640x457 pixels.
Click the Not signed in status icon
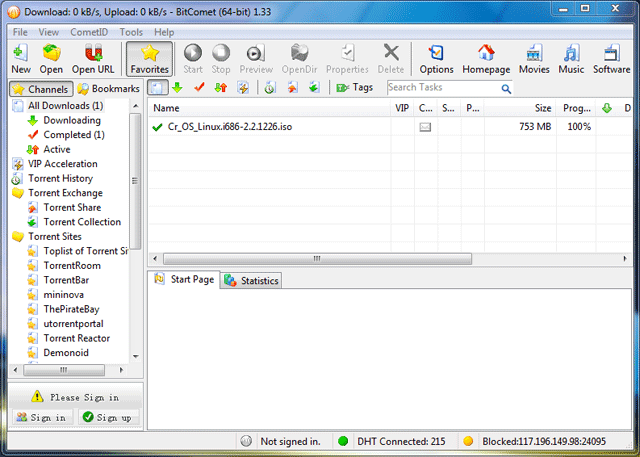(x=246, y=441)
